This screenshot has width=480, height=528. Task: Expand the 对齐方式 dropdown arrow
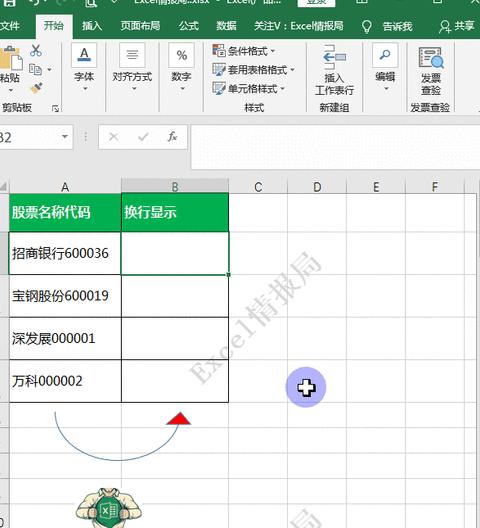pyautogui.click(x=134, y=89)
